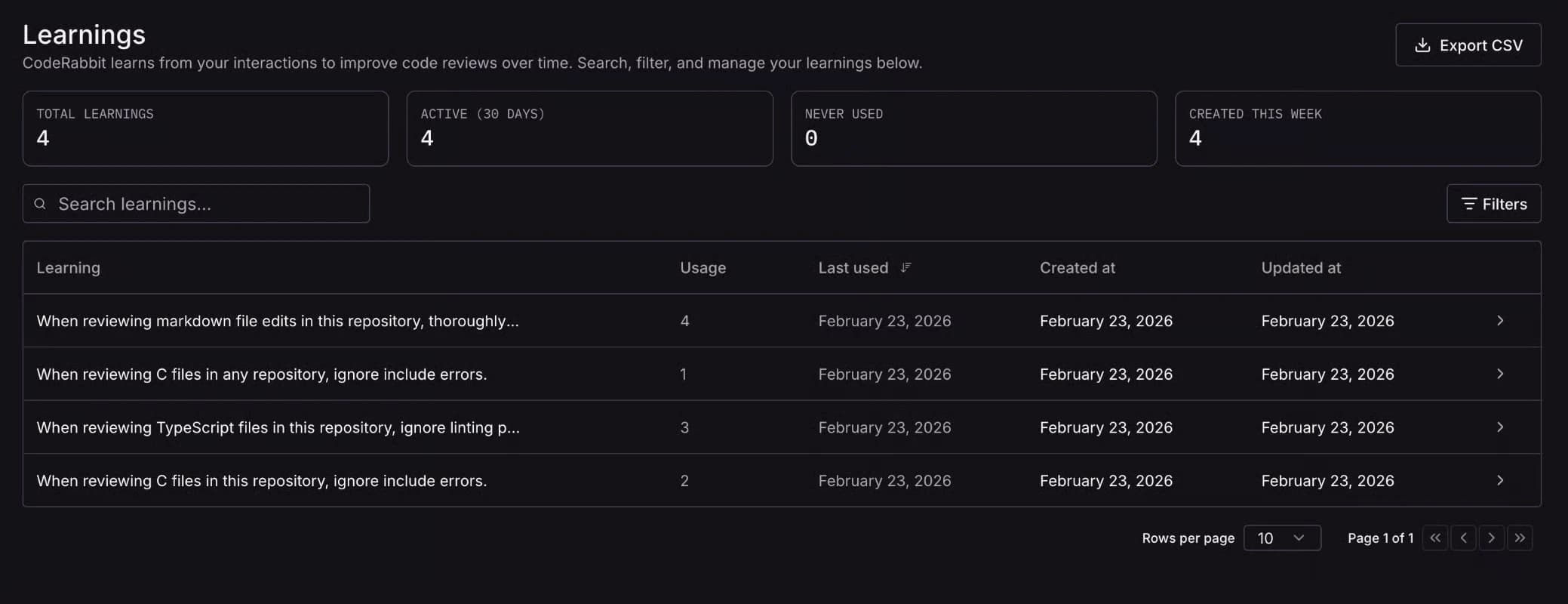The image size is (1568, 604).
Task: Go to the first page
Action: click(x=1435, y=538)
